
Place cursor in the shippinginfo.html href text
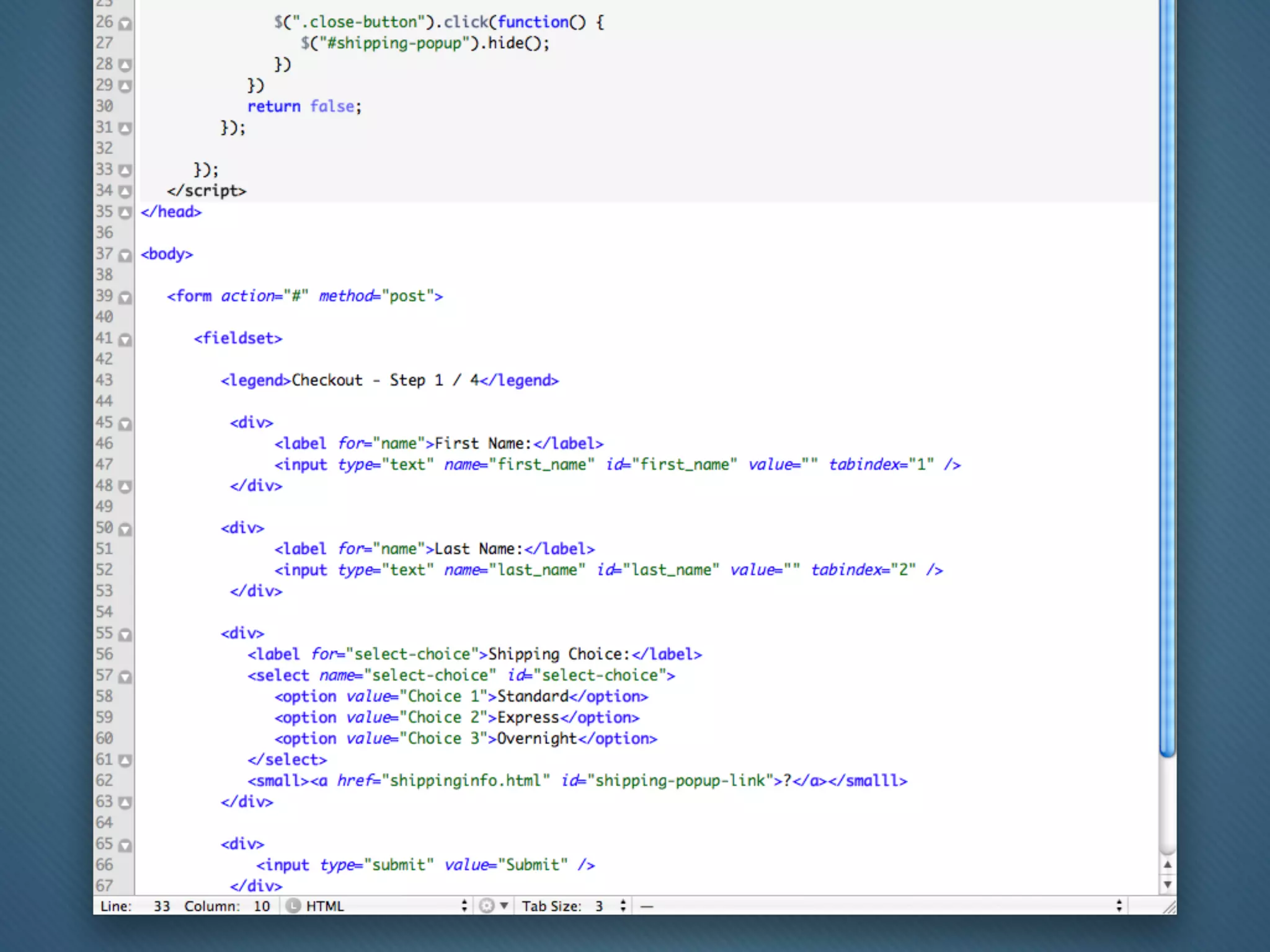[x=465, y=780]
